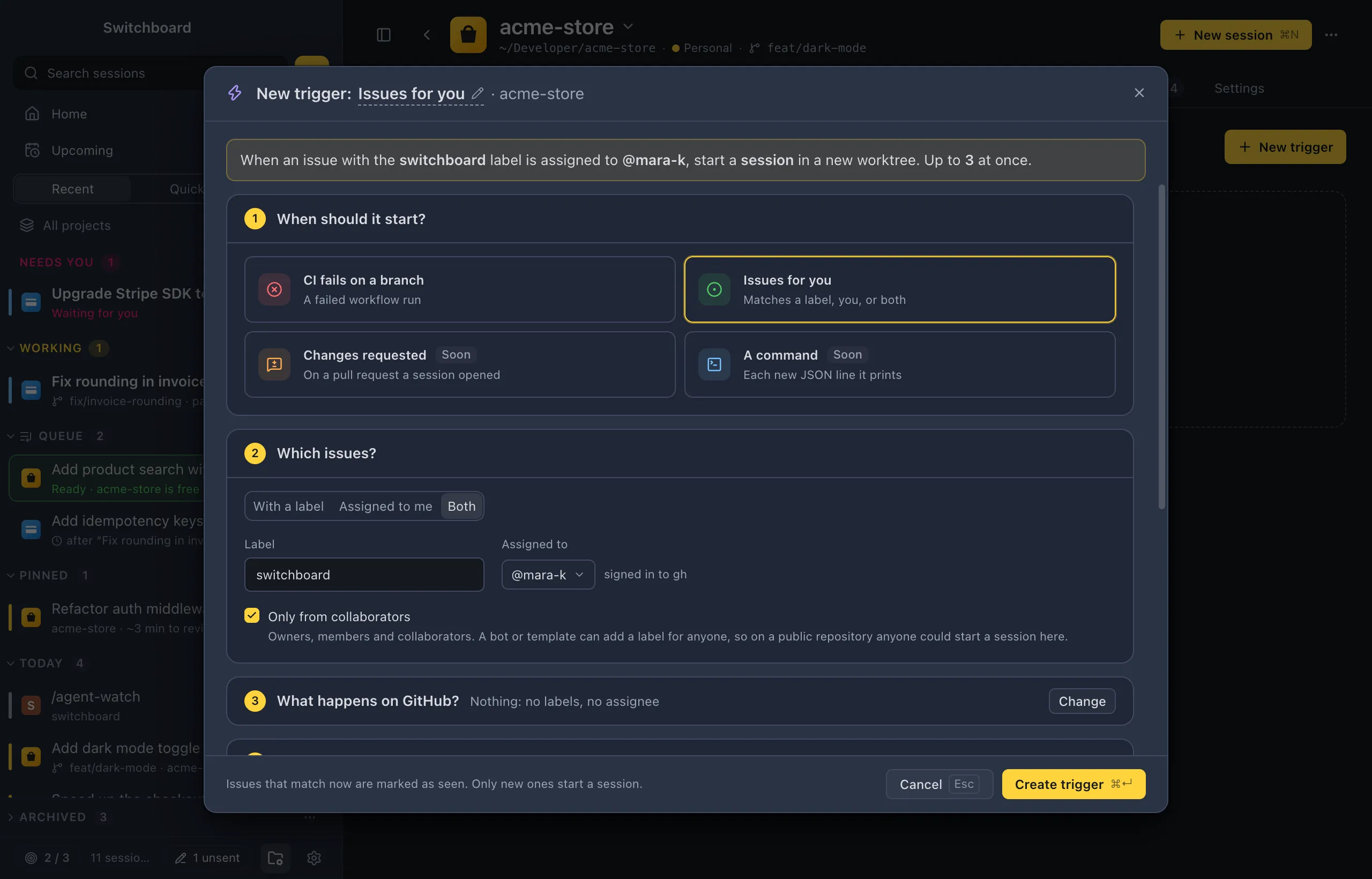
Task: Select the Assigned to me option
Action: 385,506
